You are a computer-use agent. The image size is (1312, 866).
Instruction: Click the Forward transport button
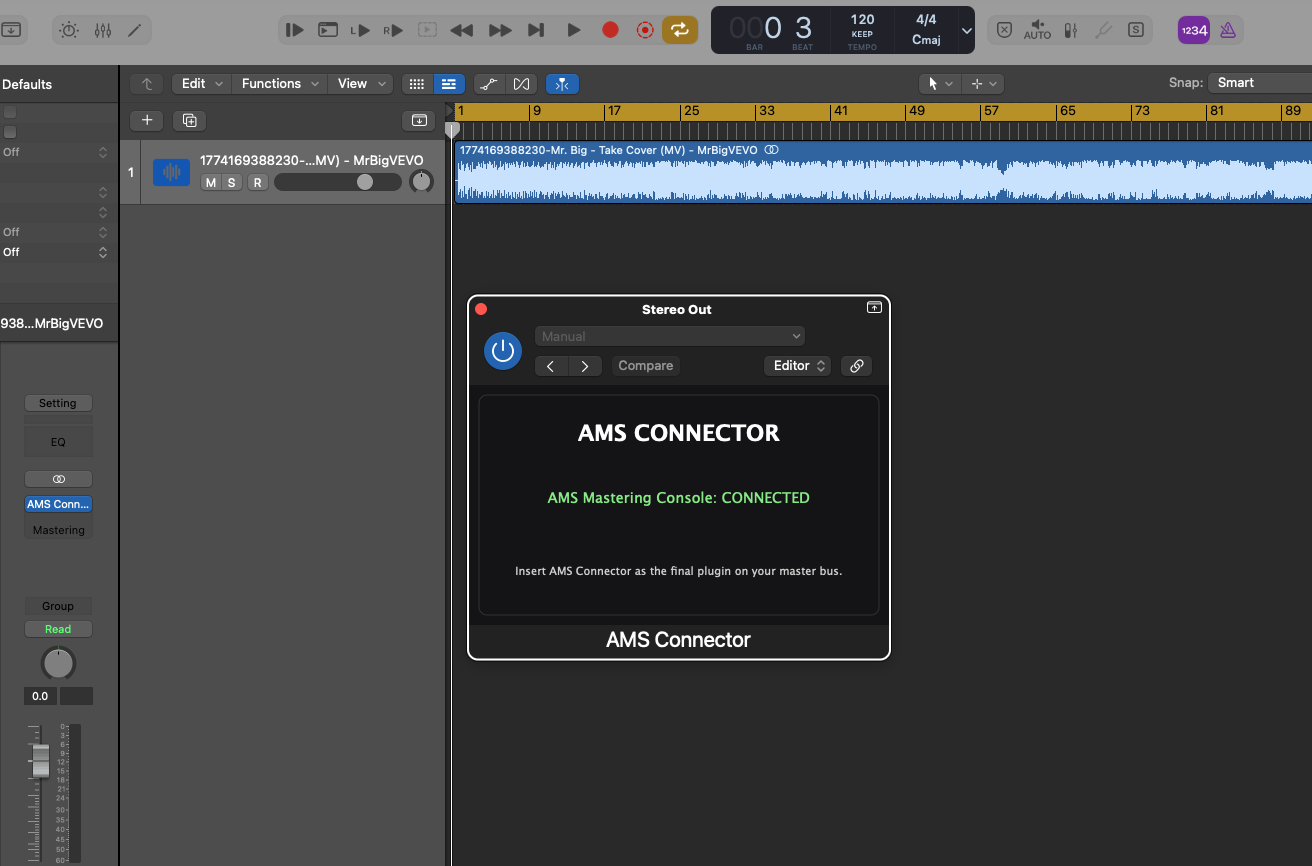tap(500, 30)
